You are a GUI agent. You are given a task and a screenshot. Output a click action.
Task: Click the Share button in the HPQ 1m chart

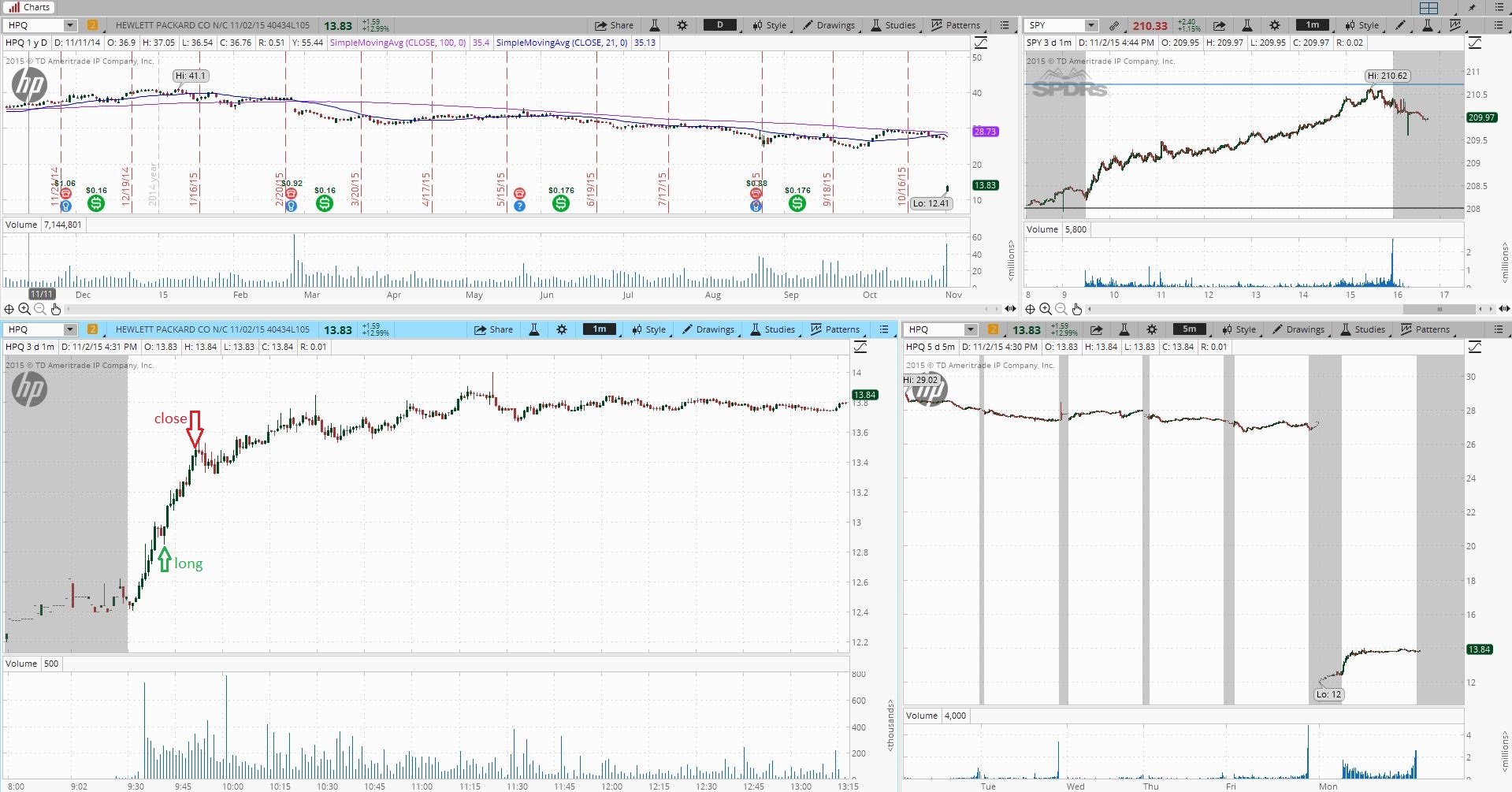[493, 329]
